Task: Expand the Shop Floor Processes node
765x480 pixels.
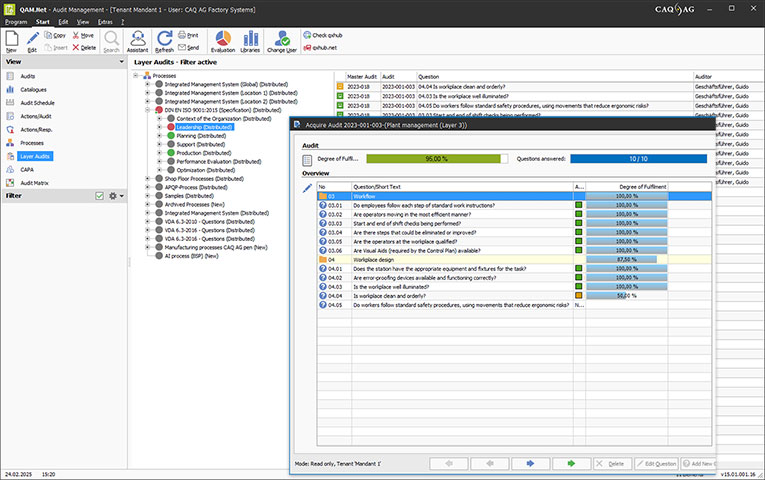Action: [148, 178]
